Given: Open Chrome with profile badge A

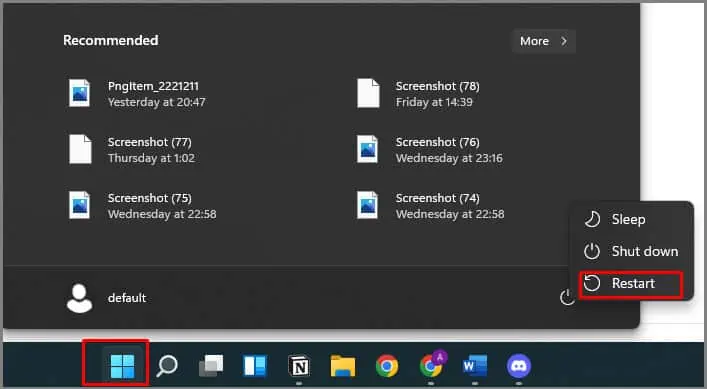Looking at the screenshot, I should (432, 364).
